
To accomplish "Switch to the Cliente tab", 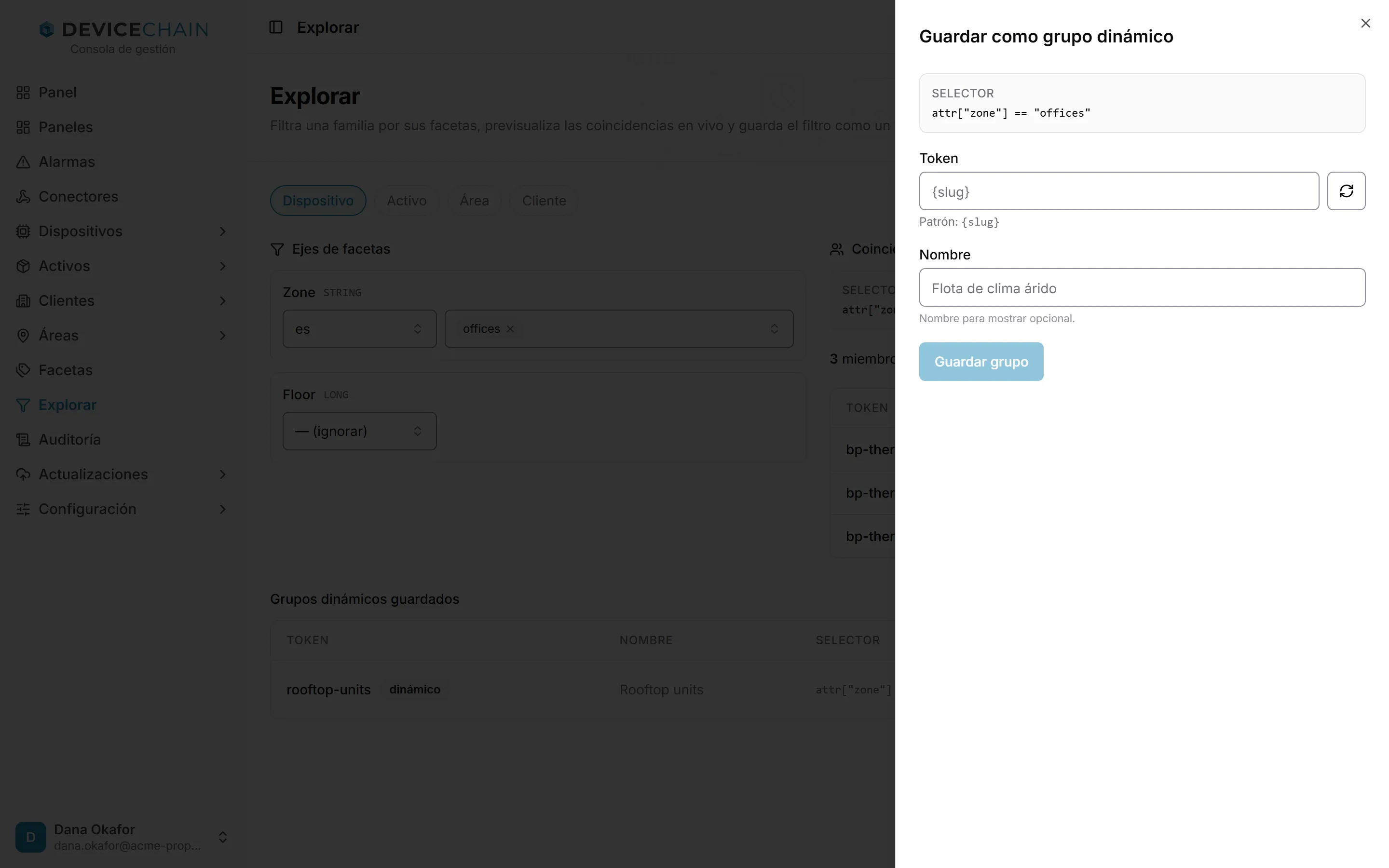I will pyautogui.click(x=544, y=200).
